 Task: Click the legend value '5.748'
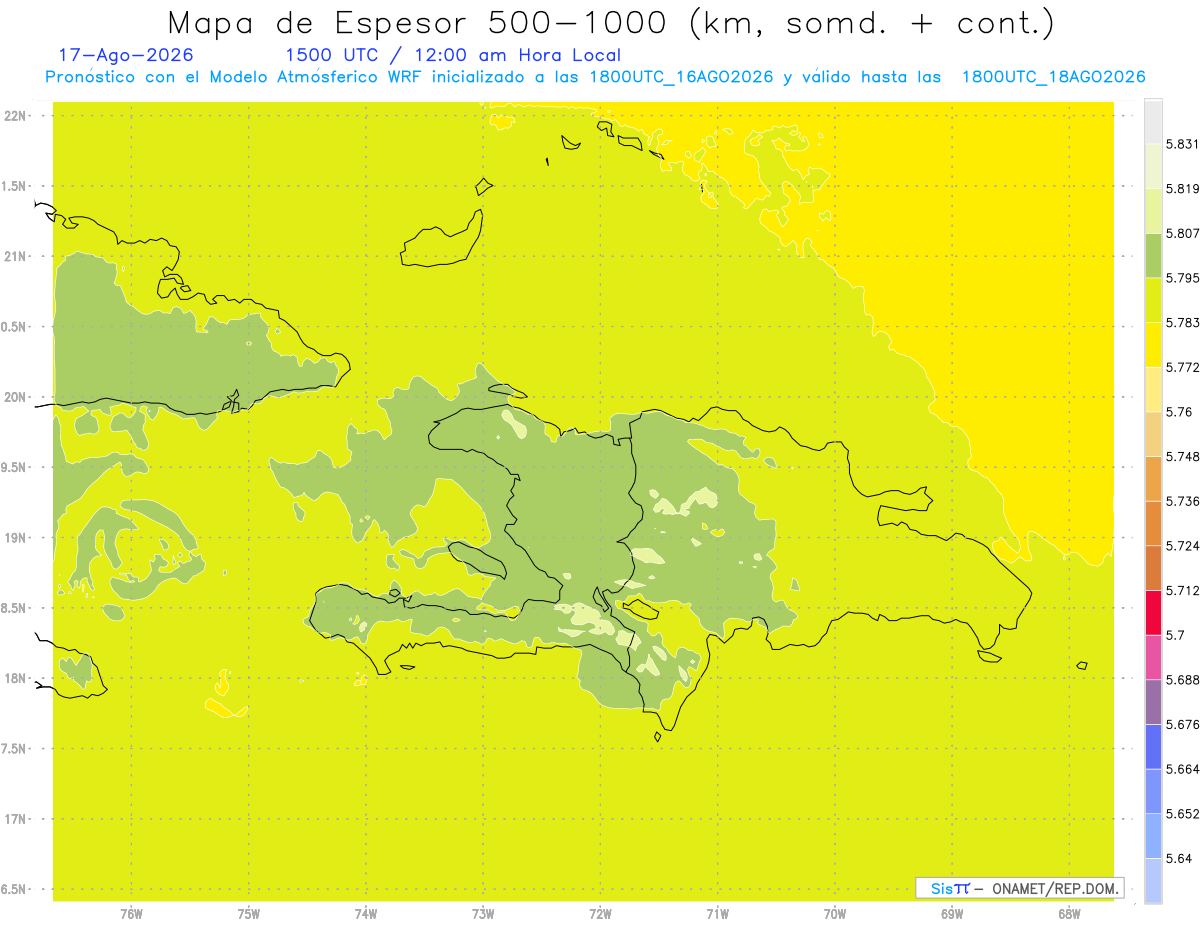tap(1182, 457)
